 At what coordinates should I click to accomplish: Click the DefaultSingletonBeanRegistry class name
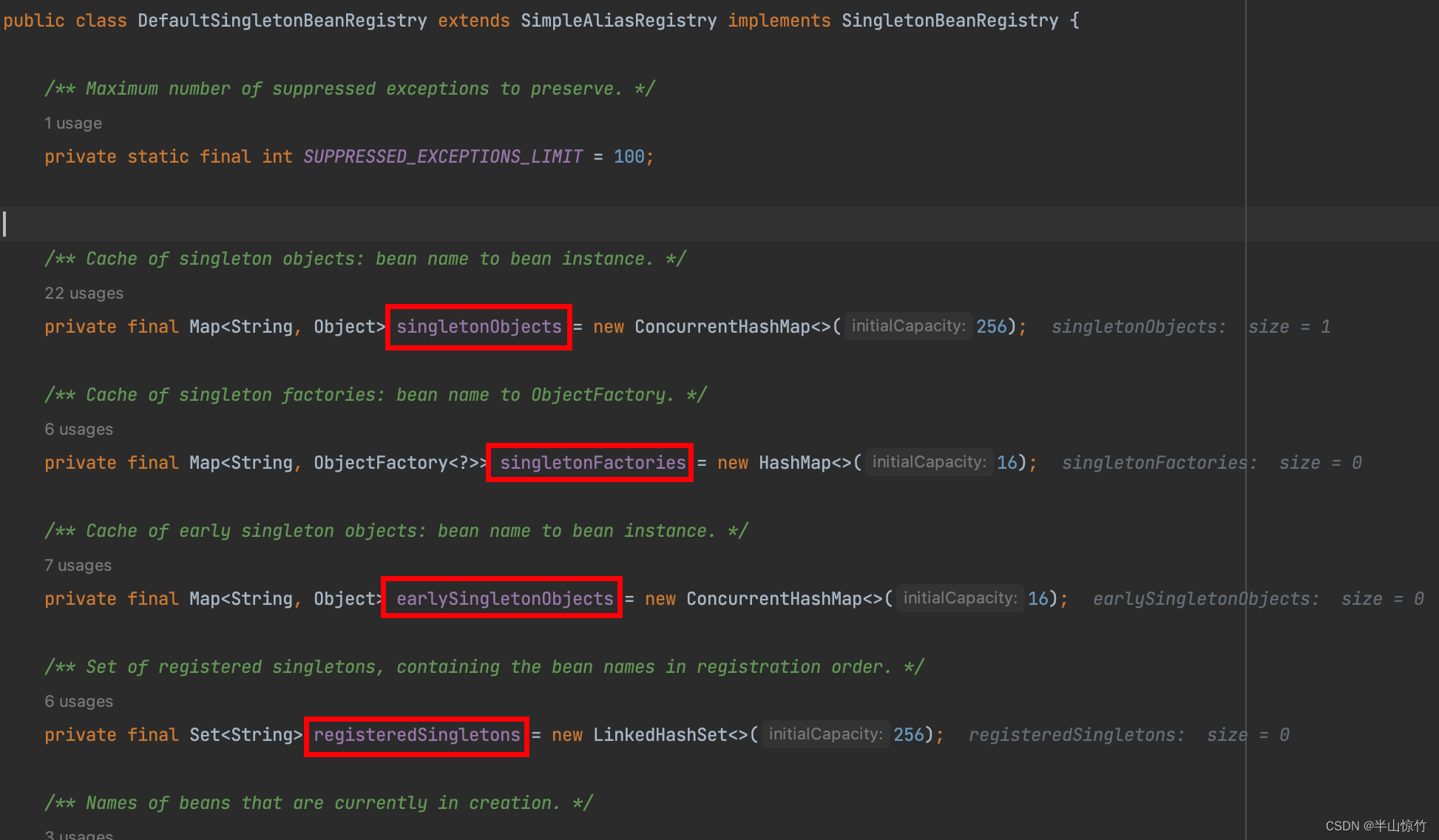point(282,21)
